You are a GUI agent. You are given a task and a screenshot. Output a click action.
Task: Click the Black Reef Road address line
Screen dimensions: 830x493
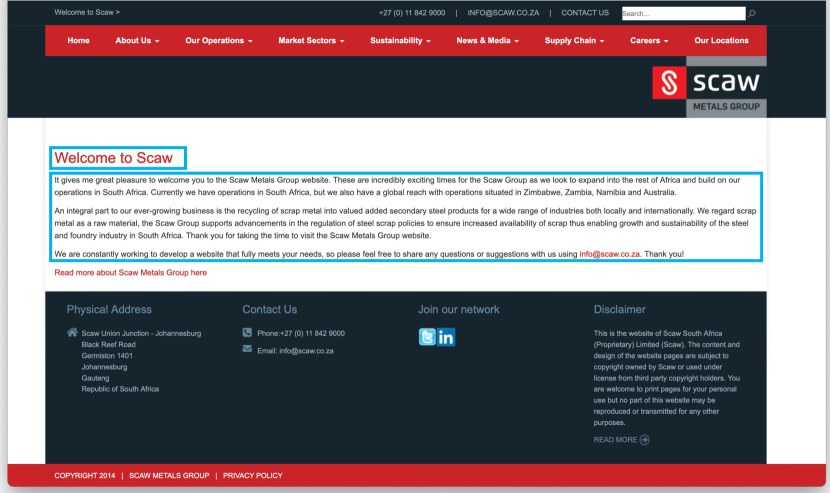point(109,344)
